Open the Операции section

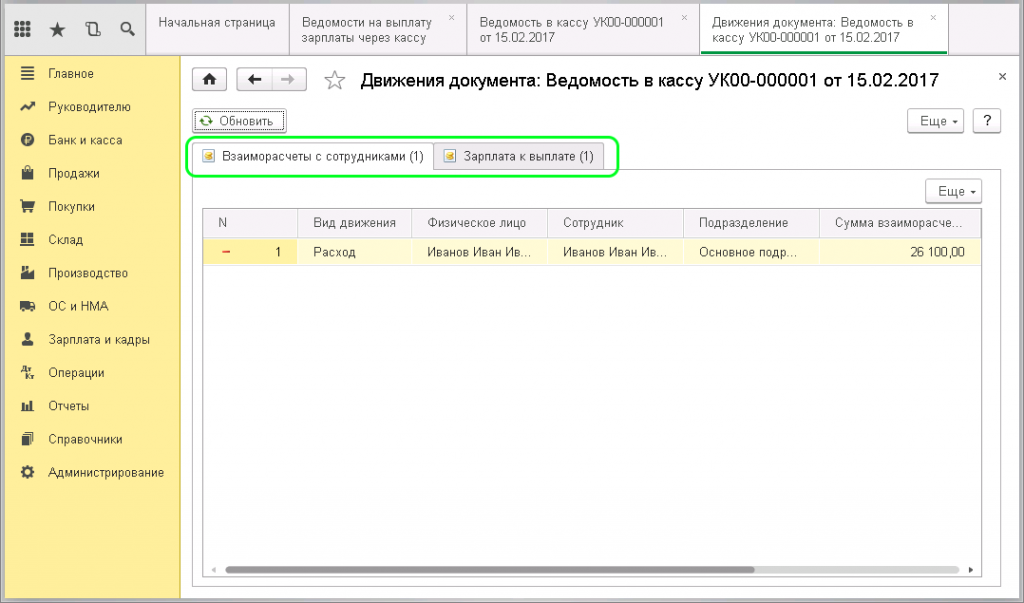tap(76, 372)
